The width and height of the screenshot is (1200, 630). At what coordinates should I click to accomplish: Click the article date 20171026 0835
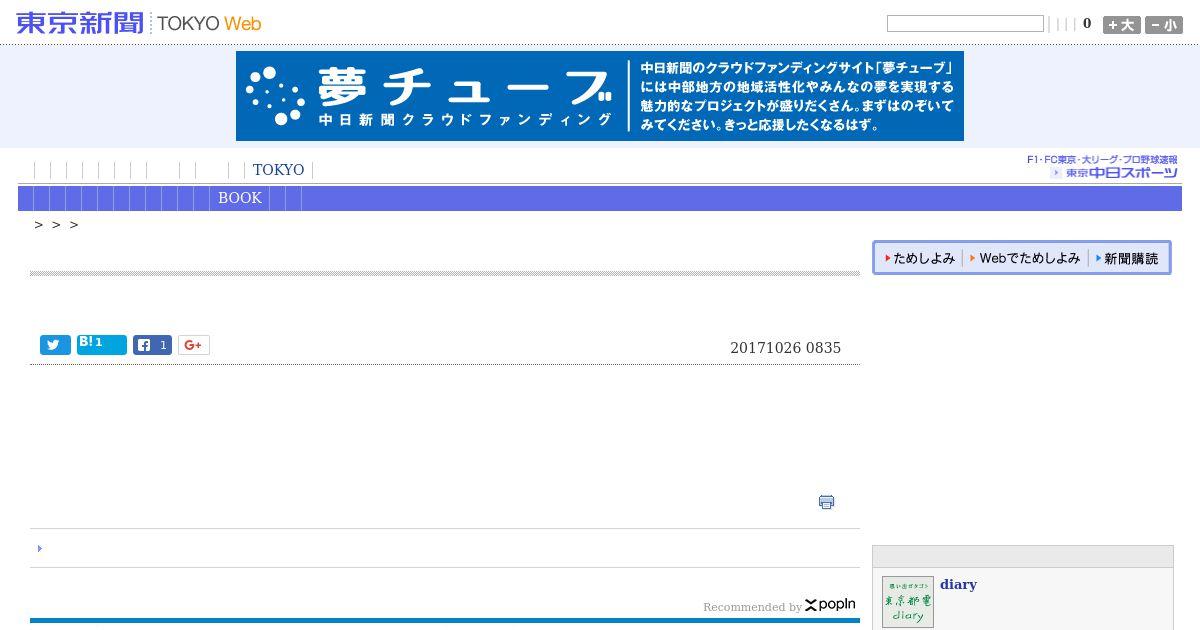[x=785, y=348]
